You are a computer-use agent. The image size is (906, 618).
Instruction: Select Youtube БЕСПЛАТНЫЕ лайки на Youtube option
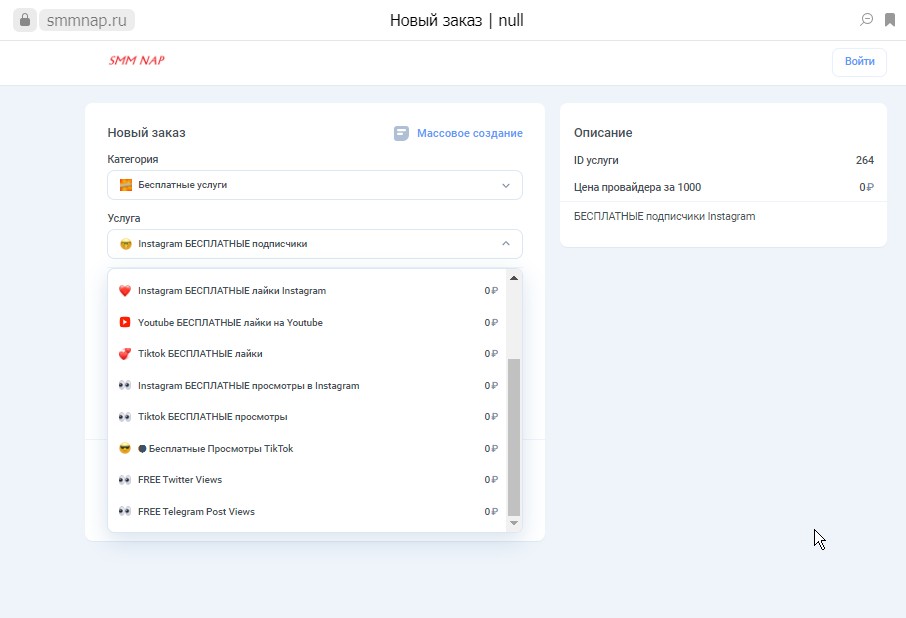point(309,322)
